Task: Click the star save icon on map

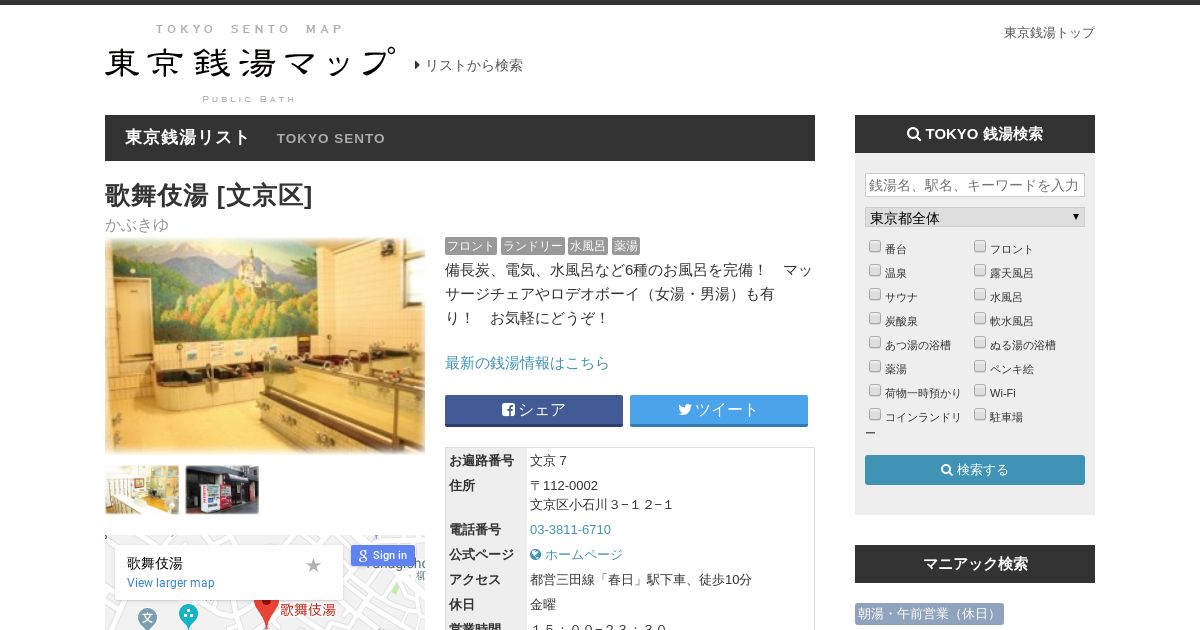Action: (x=313, y=566)
